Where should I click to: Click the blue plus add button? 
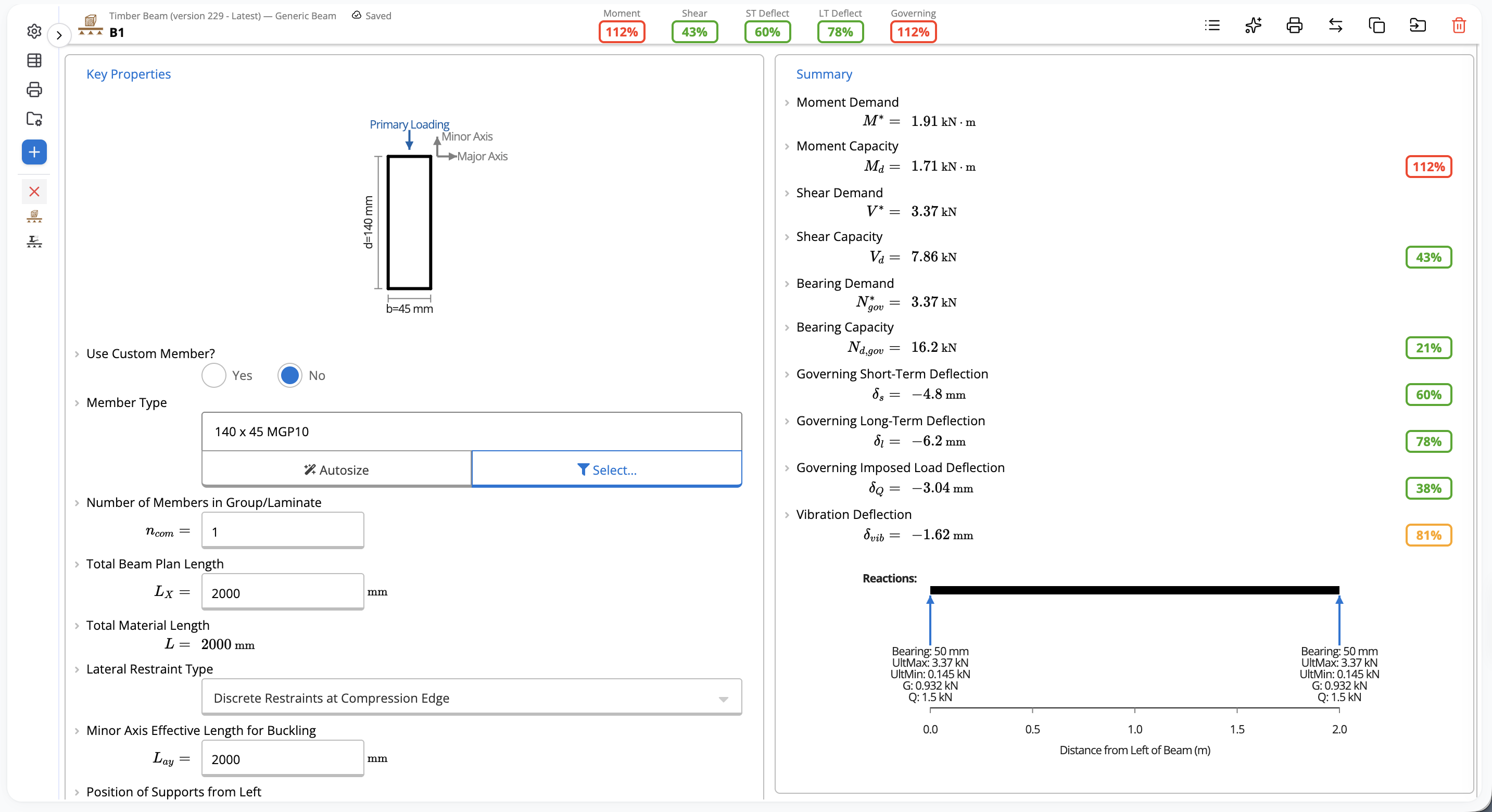point(34,153)
